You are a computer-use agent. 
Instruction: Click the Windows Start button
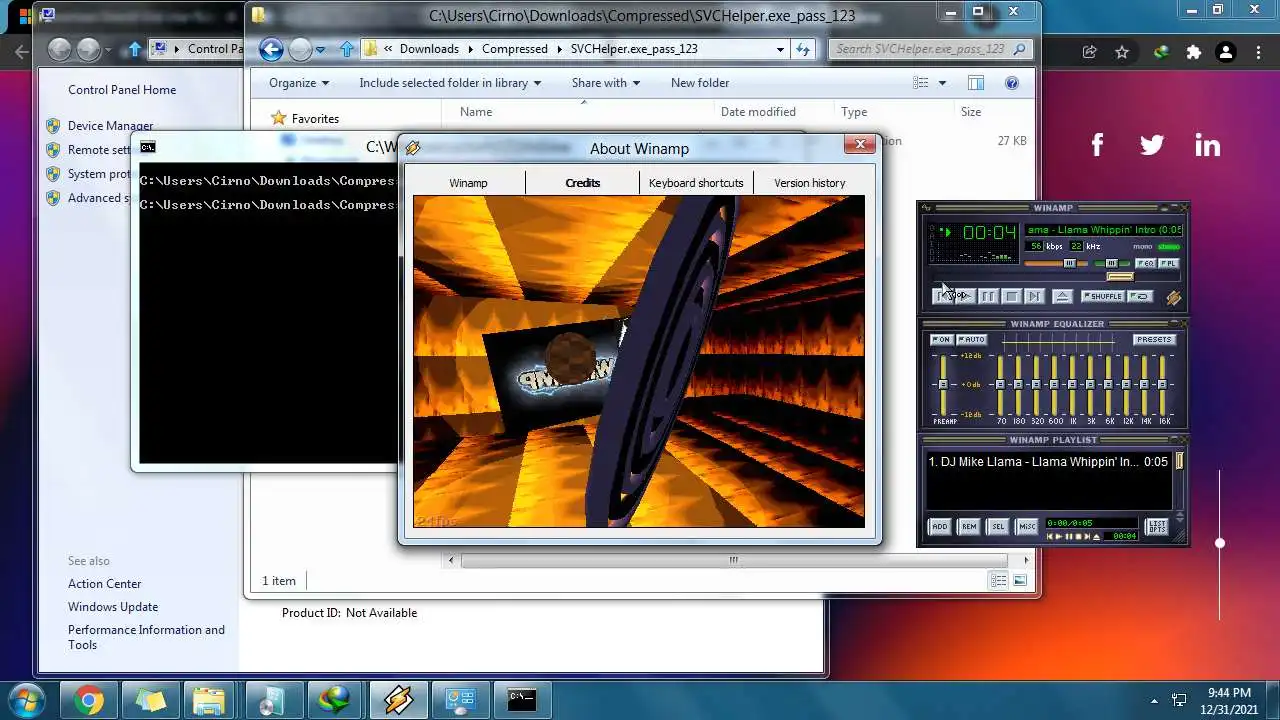tap(24, 700)
